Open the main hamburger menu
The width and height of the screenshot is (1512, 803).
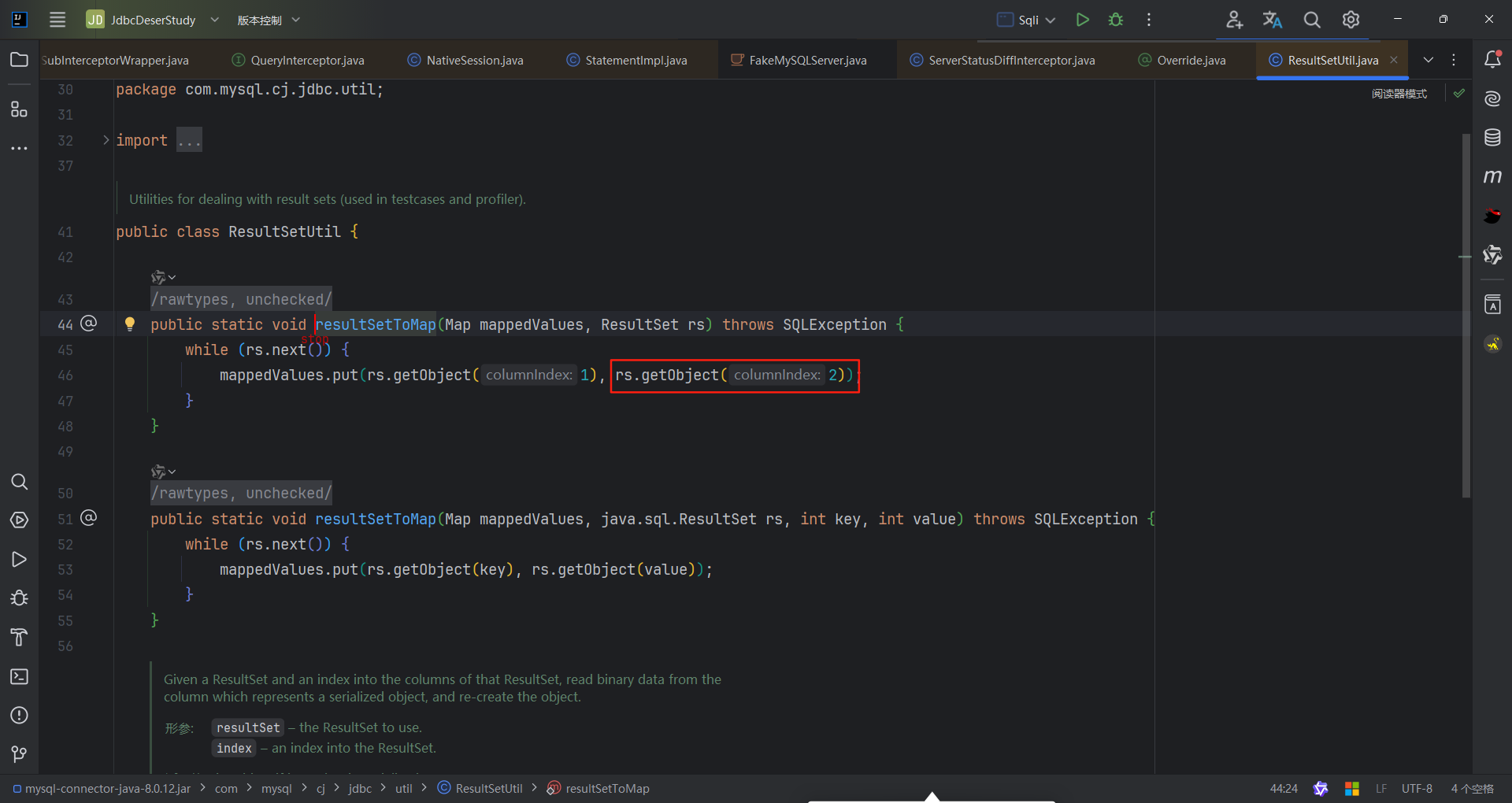point(57,20)
